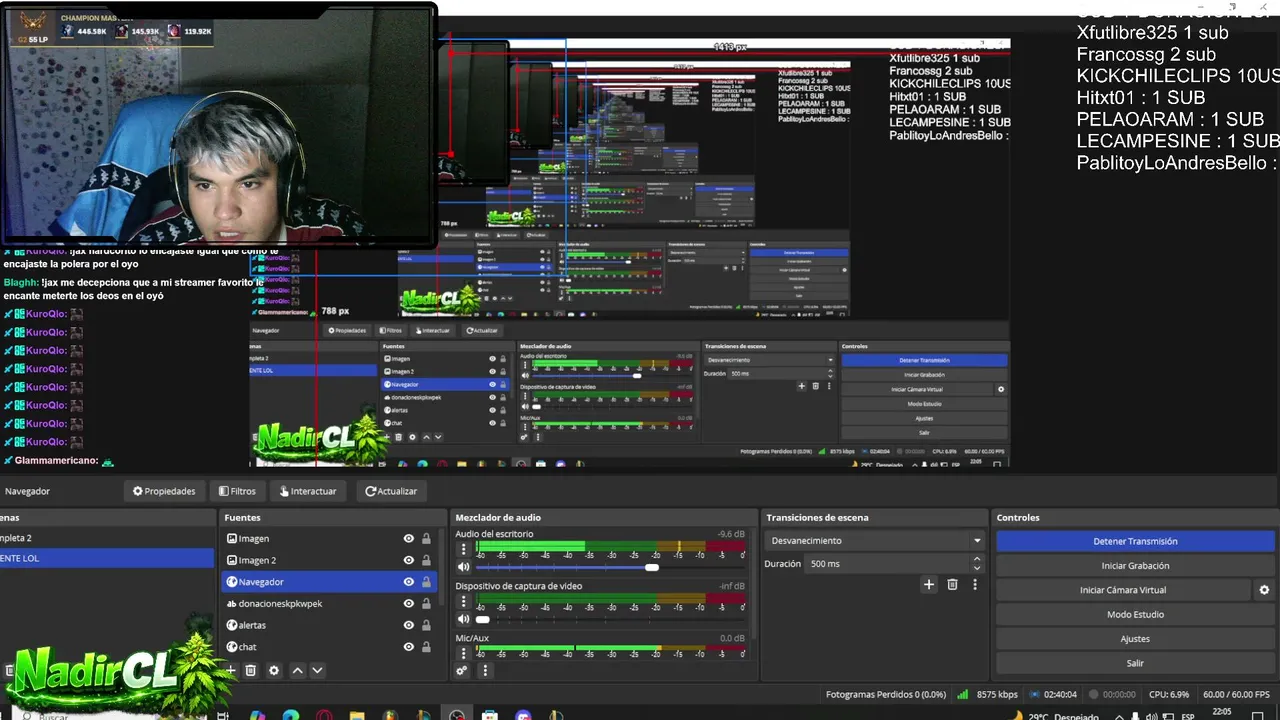Hide the donacioneskpkwpek source
Screen dimensions: 1280x720
pos(408,604)
